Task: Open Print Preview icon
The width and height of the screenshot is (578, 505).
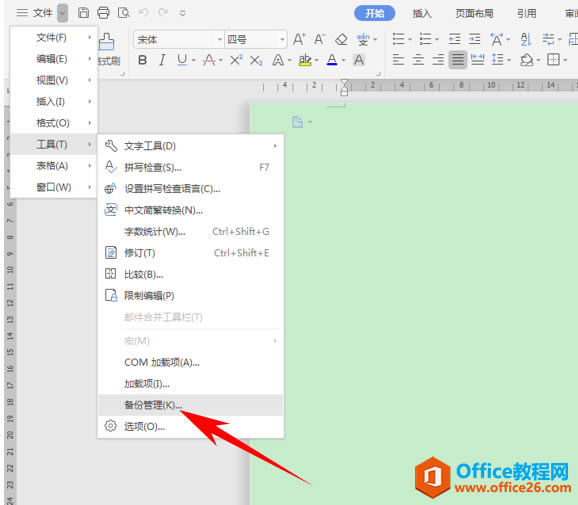Action: coord(123,13)
